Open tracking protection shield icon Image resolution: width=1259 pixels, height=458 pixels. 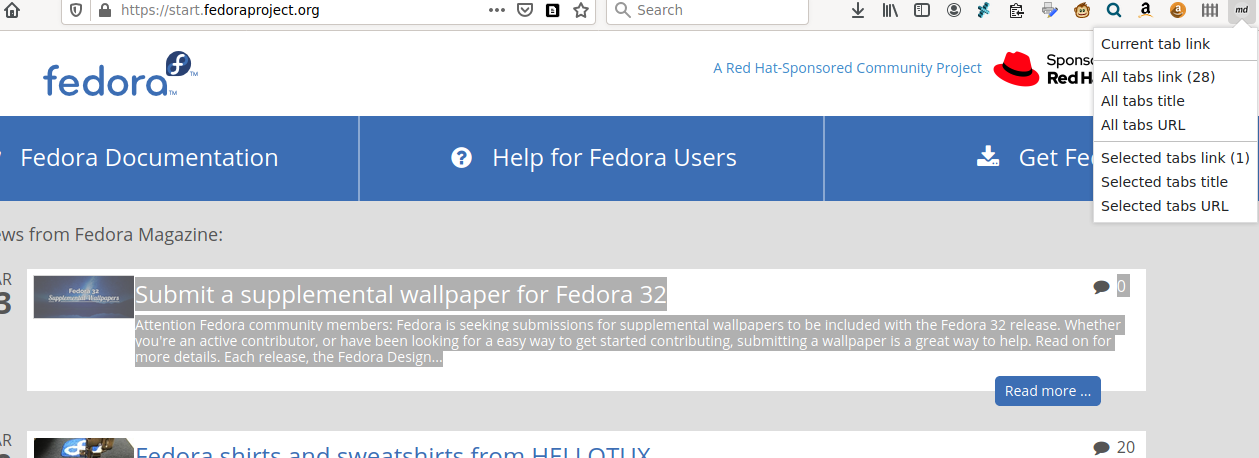click(78, 10)
